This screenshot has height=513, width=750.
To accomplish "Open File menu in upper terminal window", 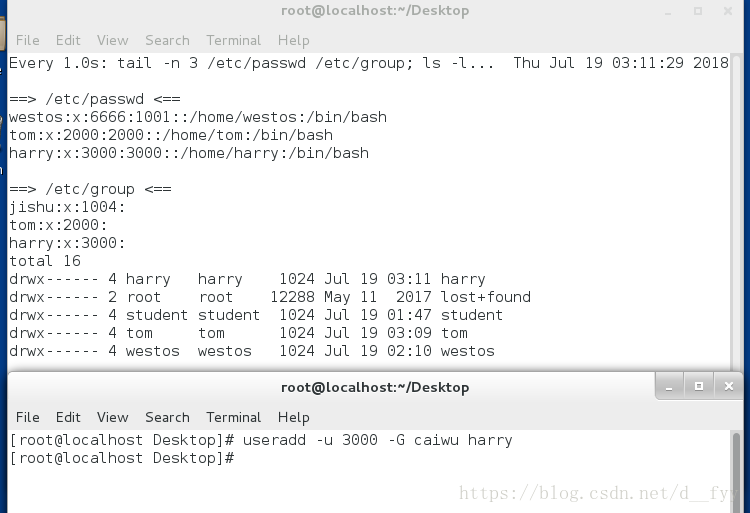I will (x=27, y=40).
